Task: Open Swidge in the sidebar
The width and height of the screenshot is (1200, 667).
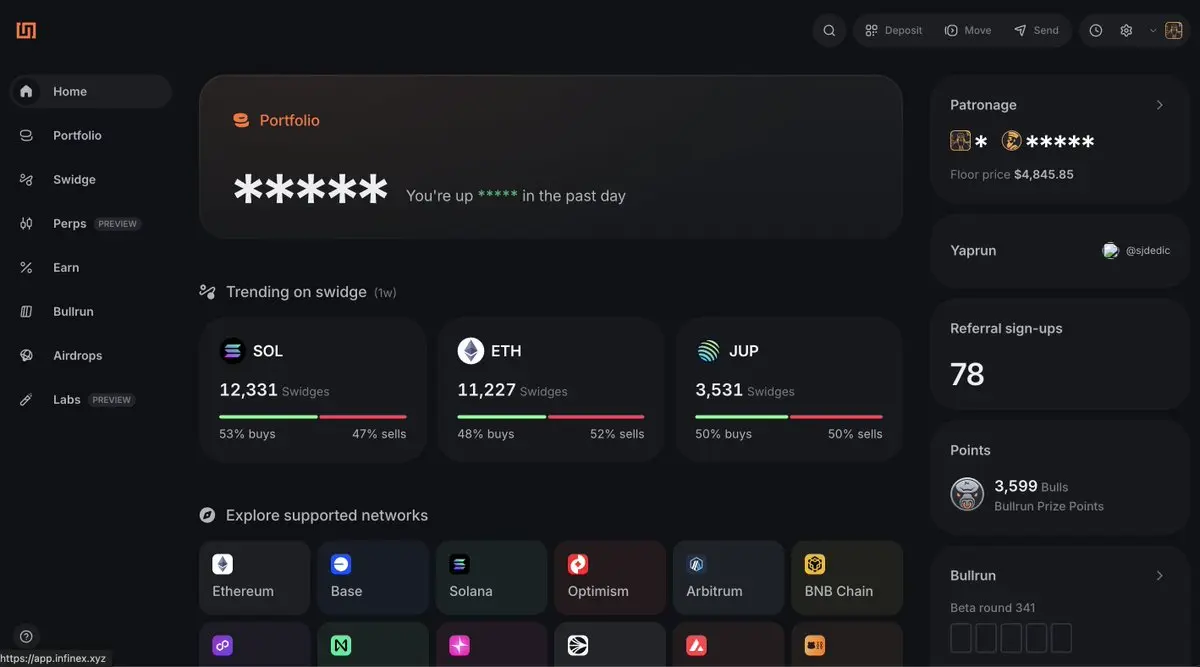Action: coord(91,179)
